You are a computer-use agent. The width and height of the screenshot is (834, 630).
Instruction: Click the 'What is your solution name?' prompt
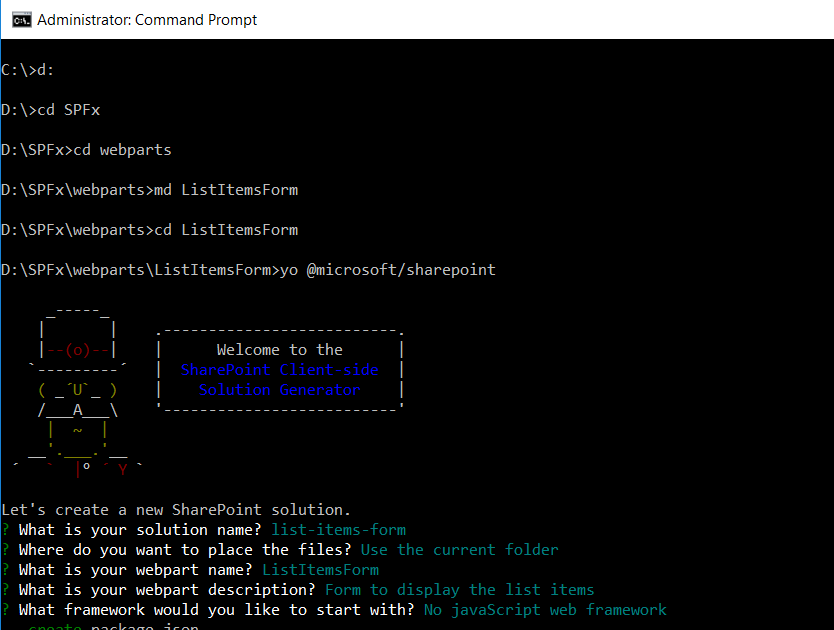pos(140,530)
